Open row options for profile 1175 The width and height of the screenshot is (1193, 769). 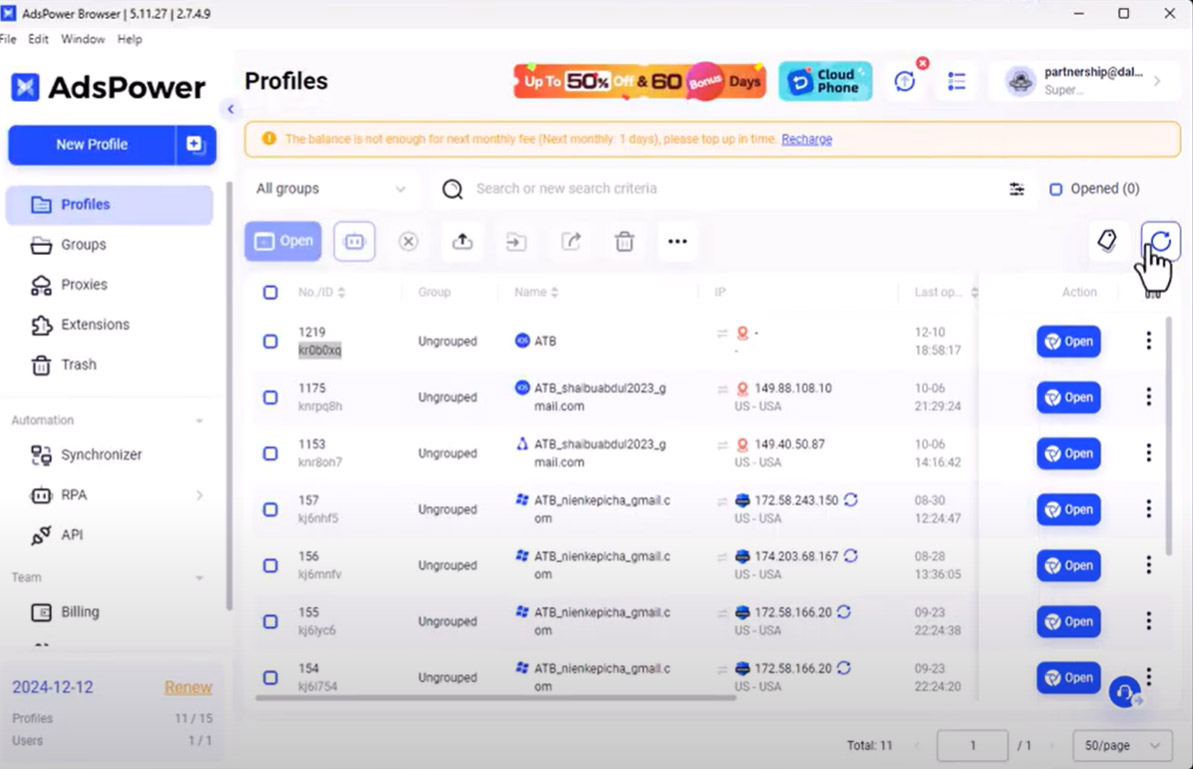coord(1149,396)
